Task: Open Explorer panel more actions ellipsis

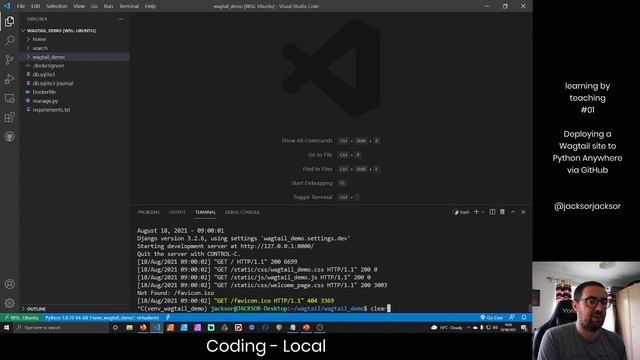Action: tap(120, 19)
